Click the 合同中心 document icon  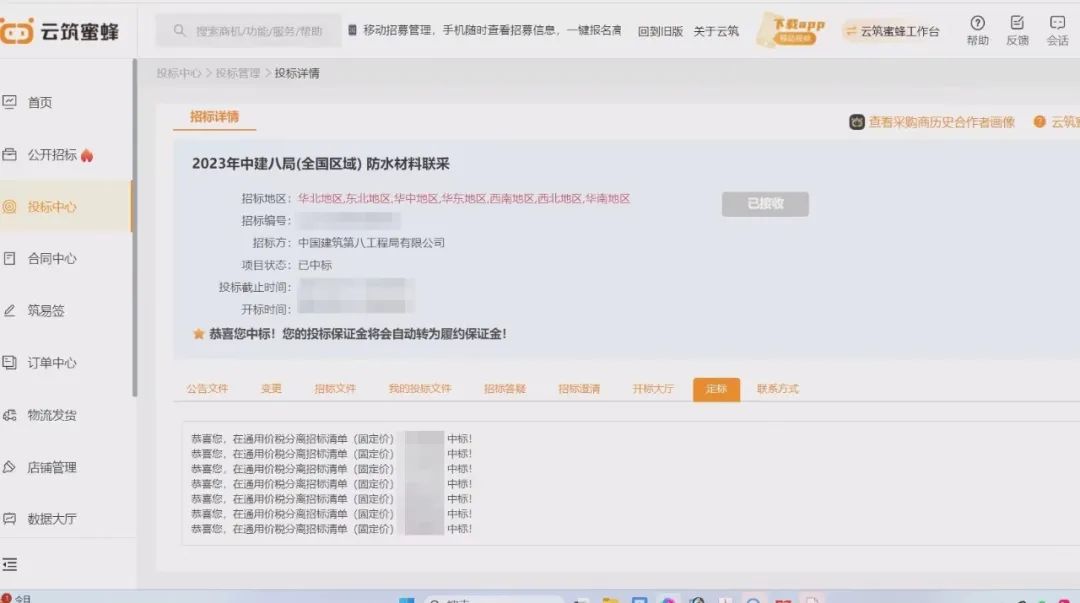point(9,258)
